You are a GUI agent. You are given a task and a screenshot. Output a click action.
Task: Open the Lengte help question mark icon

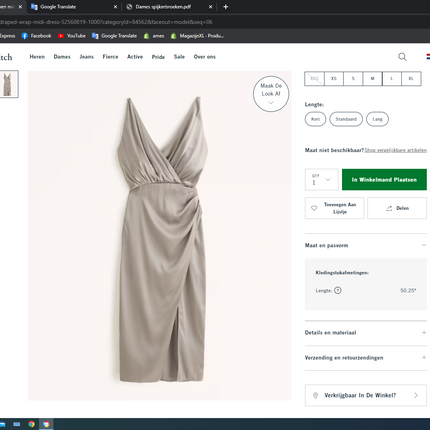[x=338, y=290]
